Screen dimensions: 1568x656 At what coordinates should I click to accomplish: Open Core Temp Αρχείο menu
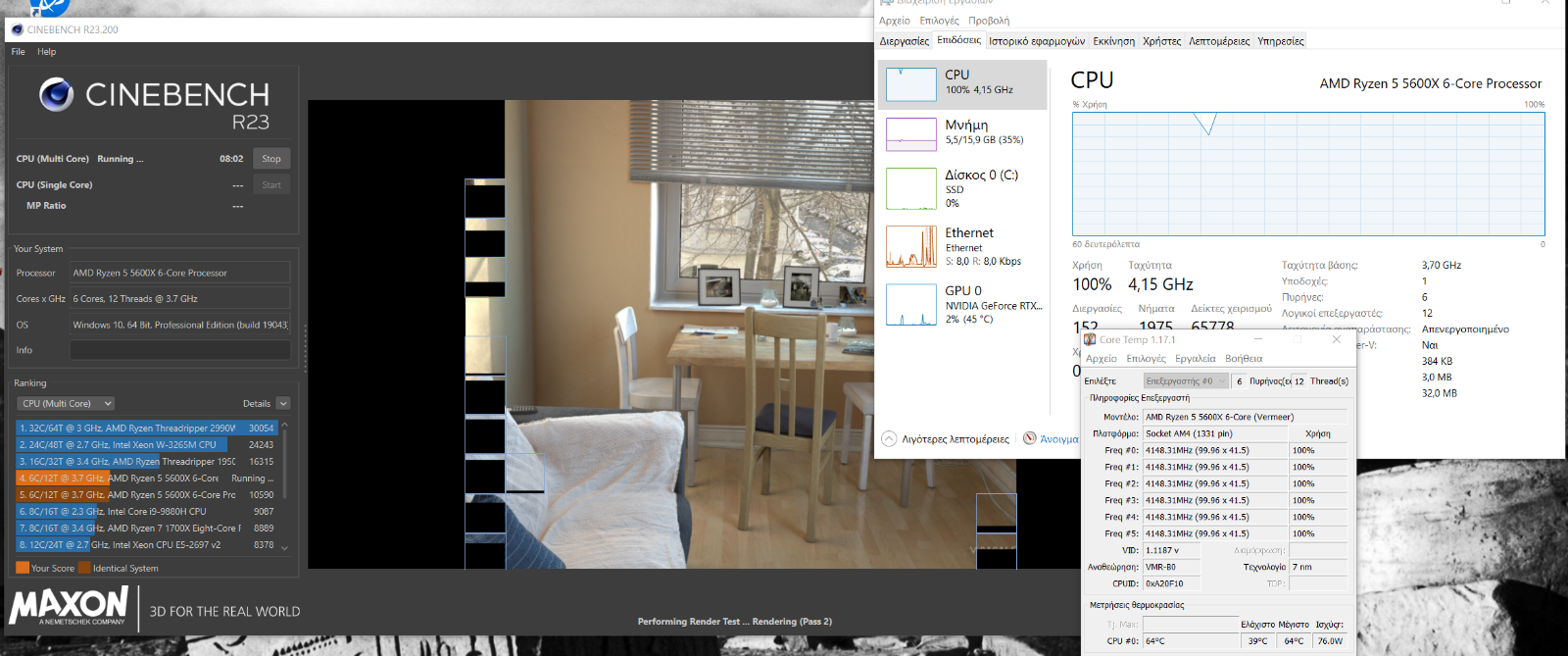(1102, 359)
